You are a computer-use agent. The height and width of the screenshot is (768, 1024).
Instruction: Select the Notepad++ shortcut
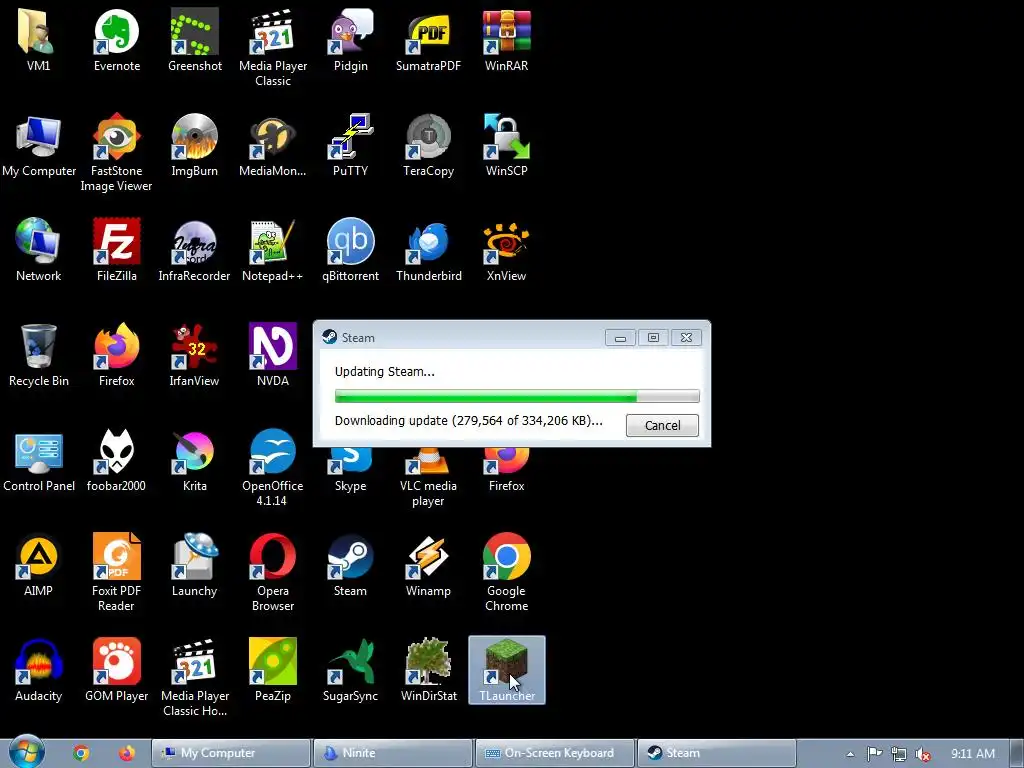[272, 251]
